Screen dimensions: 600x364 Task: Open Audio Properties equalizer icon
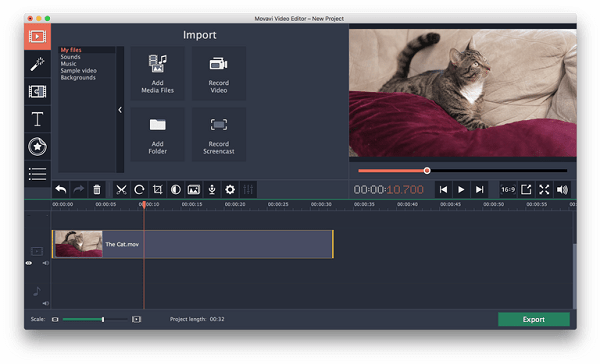pyautogui.click(x=248, y=189)
